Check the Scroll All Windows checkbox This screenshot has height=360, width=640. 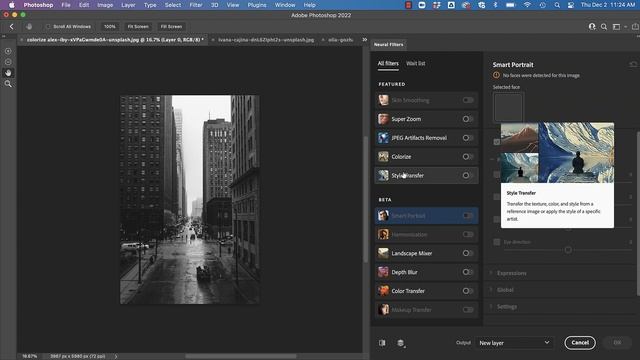(x=48, y=27)
